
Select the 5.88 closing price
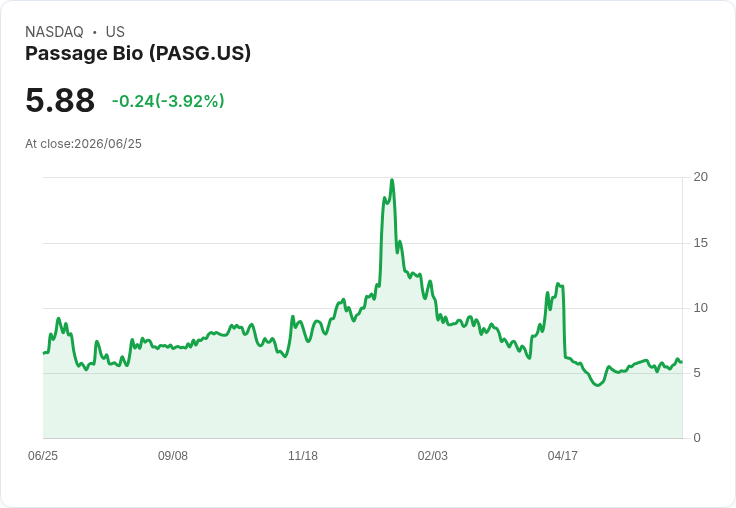[x=60, y=100]
